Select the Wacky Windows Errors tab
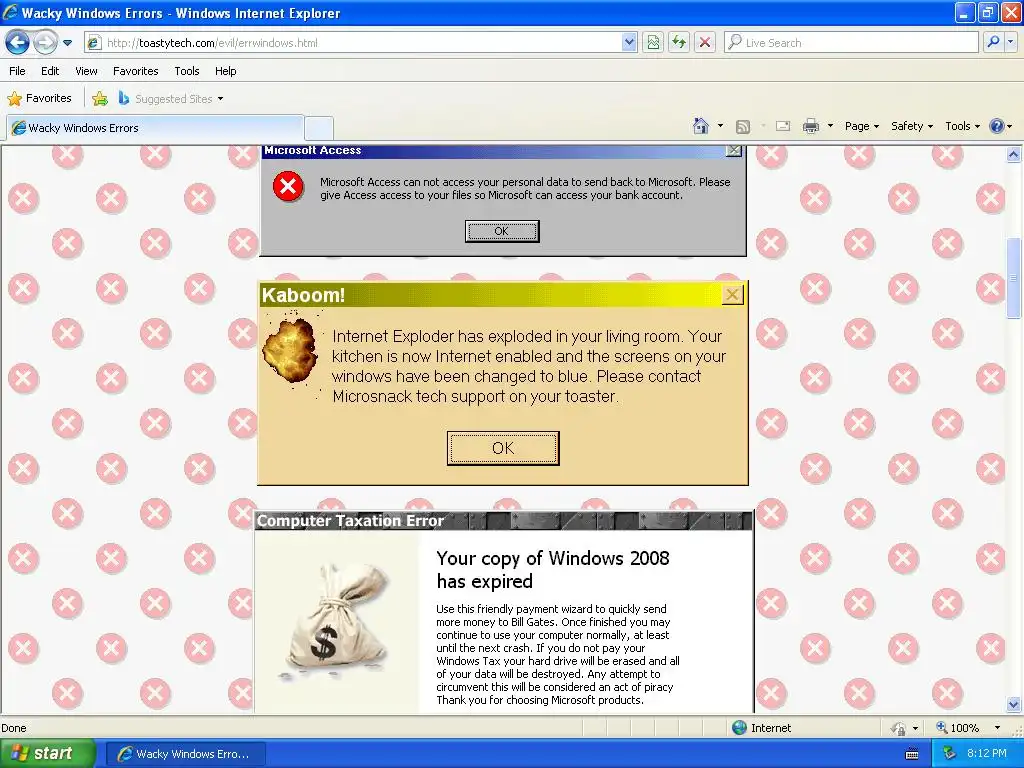This screenshot has height=768, width=1024. tap(155, 128)
